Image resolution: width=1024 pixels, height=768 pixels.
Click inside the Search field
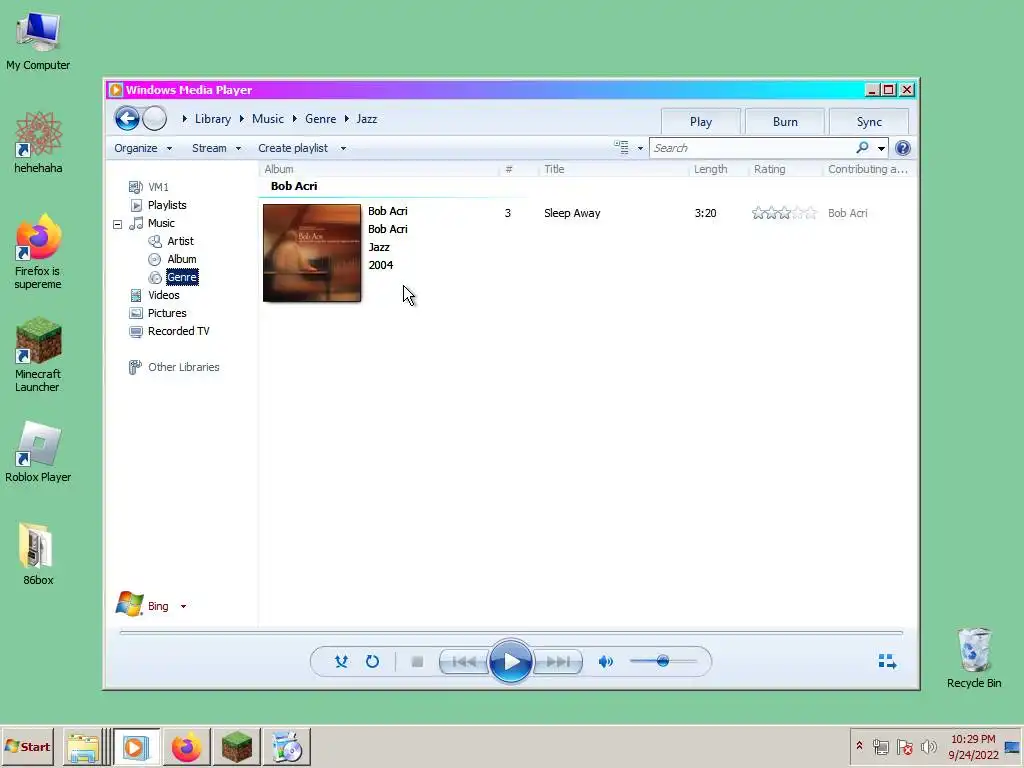[752, 148]
